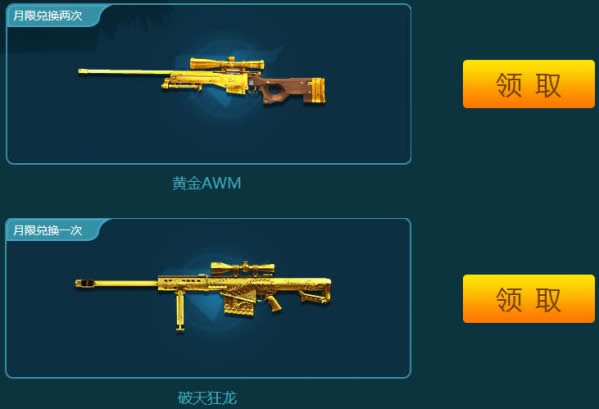Click the muzzle brake of the 破天狂龙 rifle
Image resolution: width=599 pixels, height=409 pixels.
[x=85, y=283]
